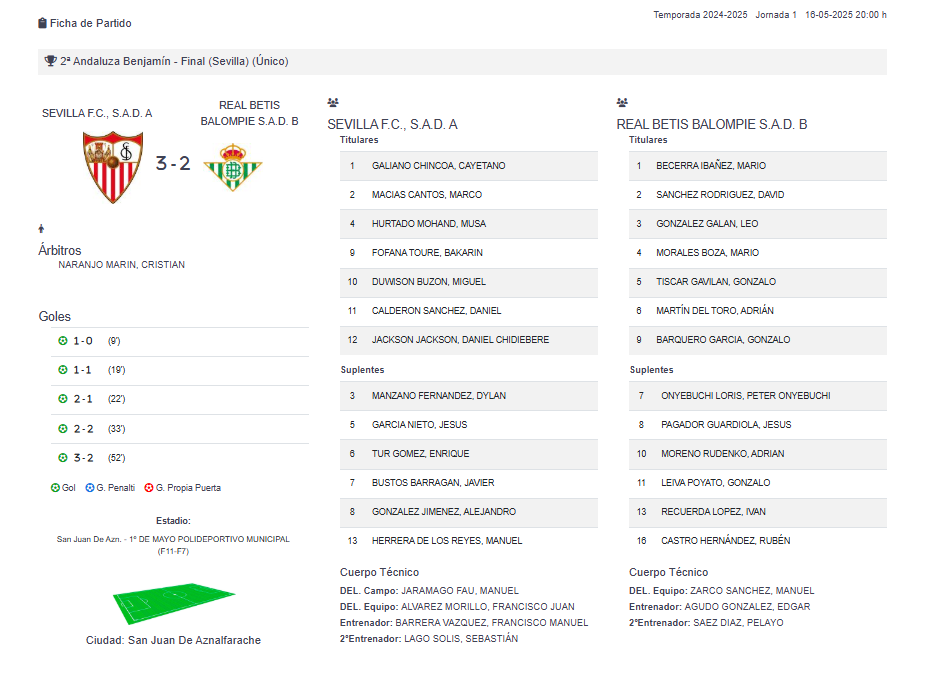Click the Jornada 1 label
939x675 pixels.
click(776, 15)
